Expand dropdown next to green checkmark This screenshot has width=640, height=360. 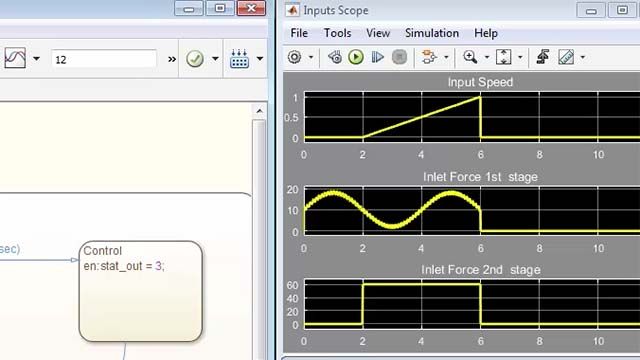click(215, 59)
